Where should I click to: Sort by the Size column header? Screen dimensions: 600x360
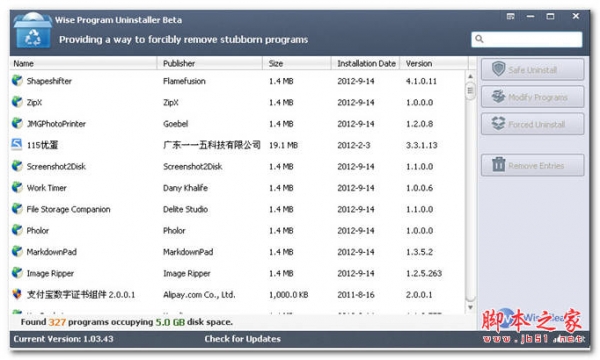pyautogui.click(x=297, y=64)
